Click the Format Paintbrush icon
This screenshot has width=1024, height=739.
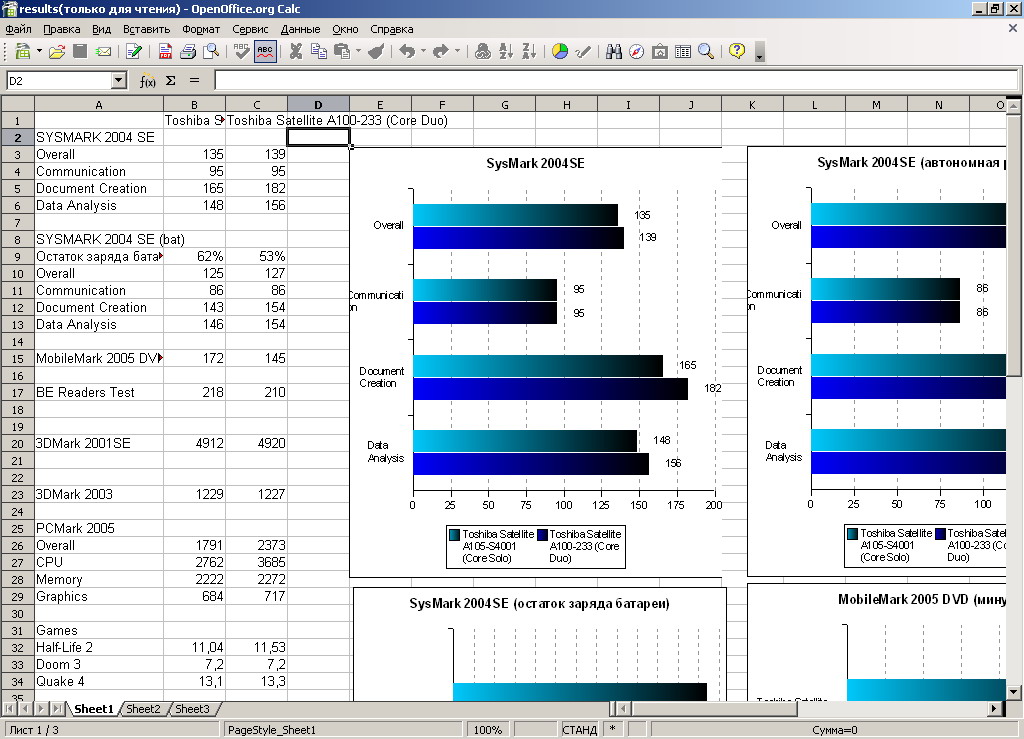point(375,51)
